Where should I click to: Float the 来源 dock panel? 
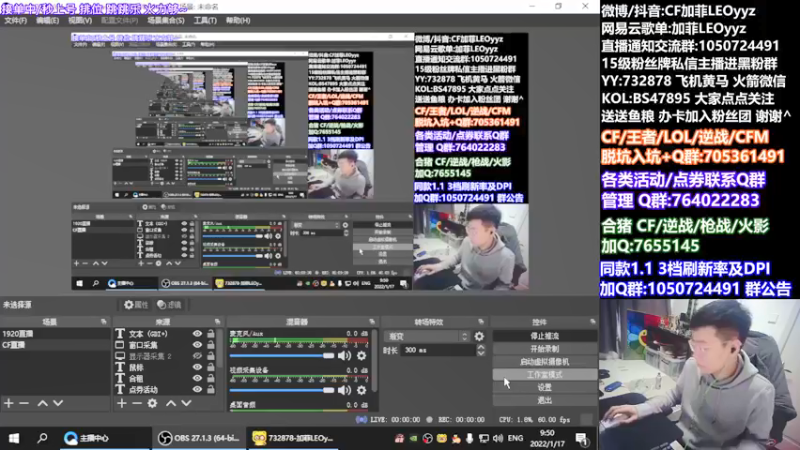(x=217, y=322)
